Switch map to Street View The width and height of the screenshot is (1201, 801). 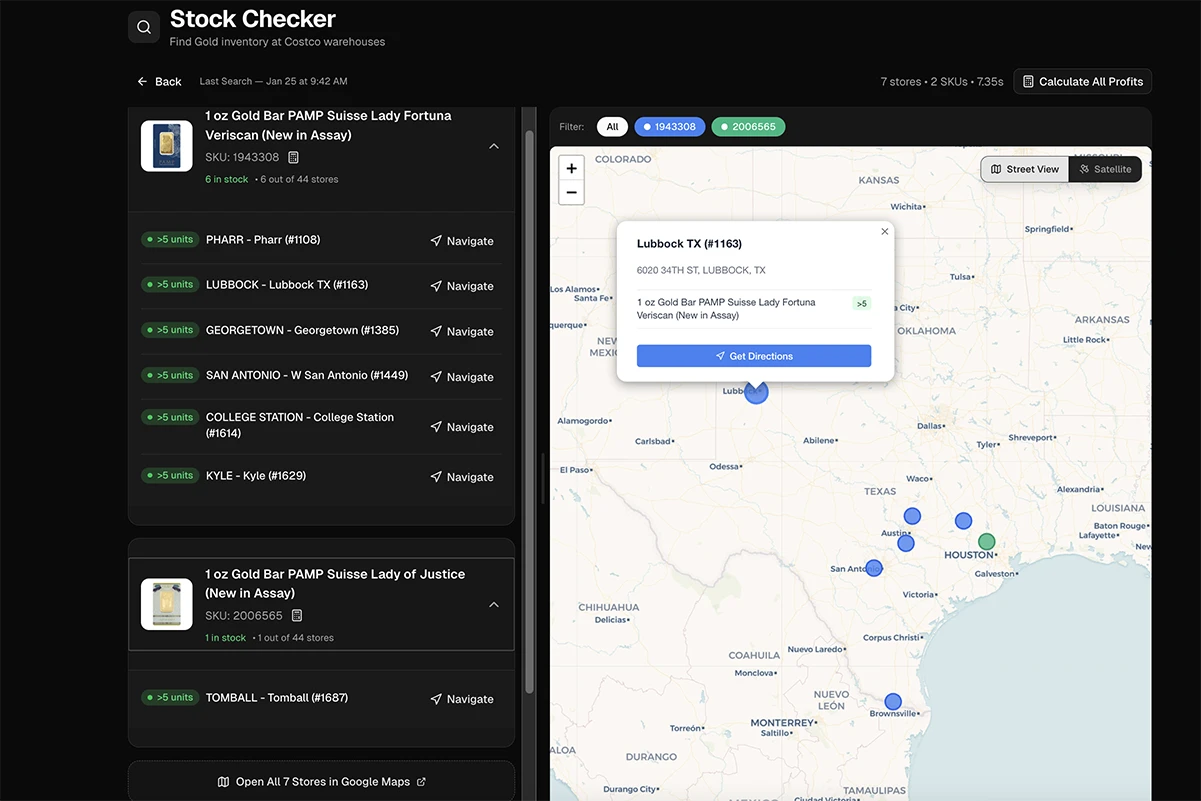[1025, 169]
